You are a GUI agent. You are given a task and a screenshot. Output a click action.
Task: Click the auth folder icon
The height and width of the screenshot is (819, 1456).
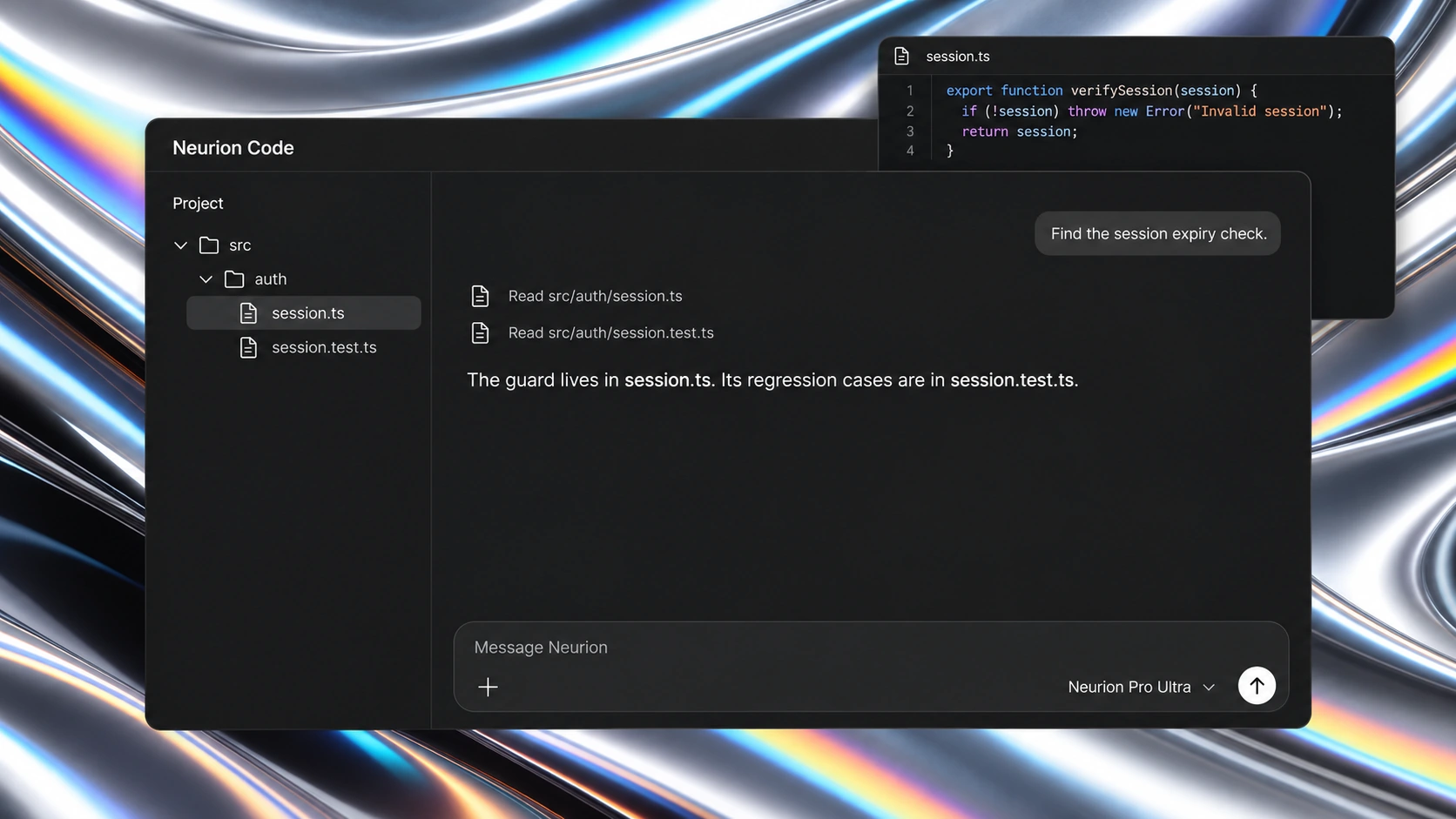234,279
